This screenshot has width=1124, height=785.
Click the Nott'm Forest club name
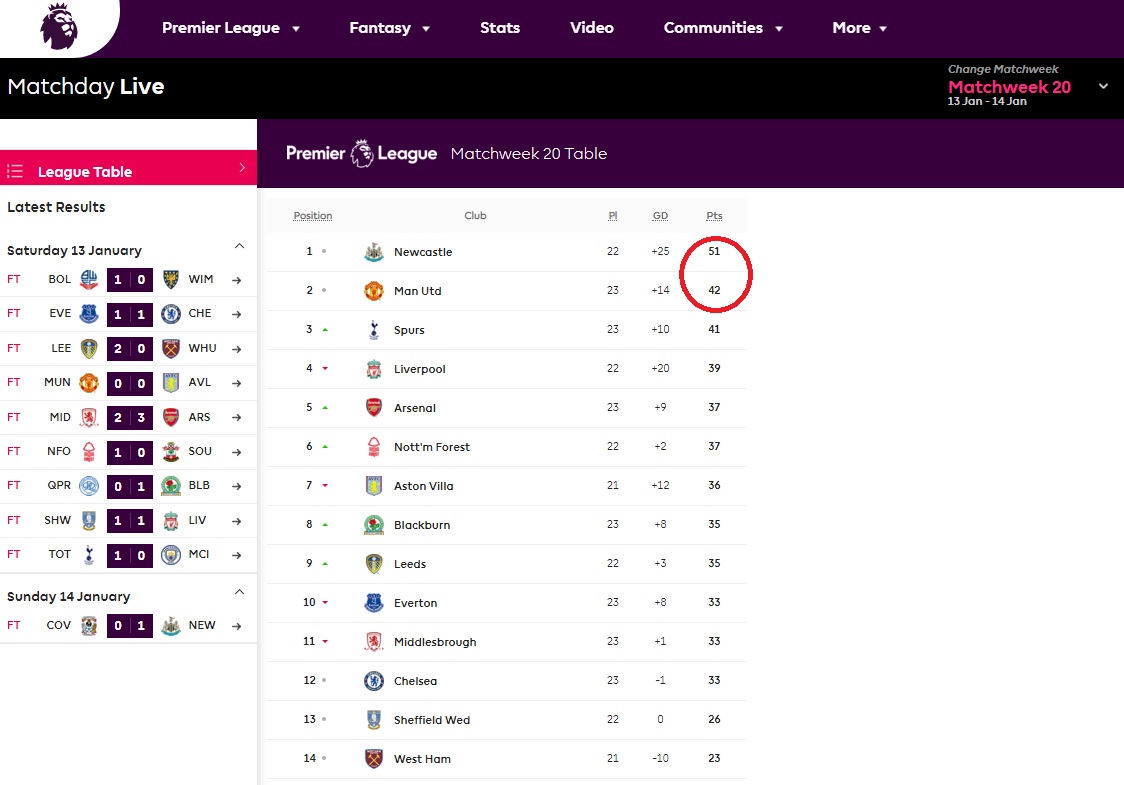(431, 447)
